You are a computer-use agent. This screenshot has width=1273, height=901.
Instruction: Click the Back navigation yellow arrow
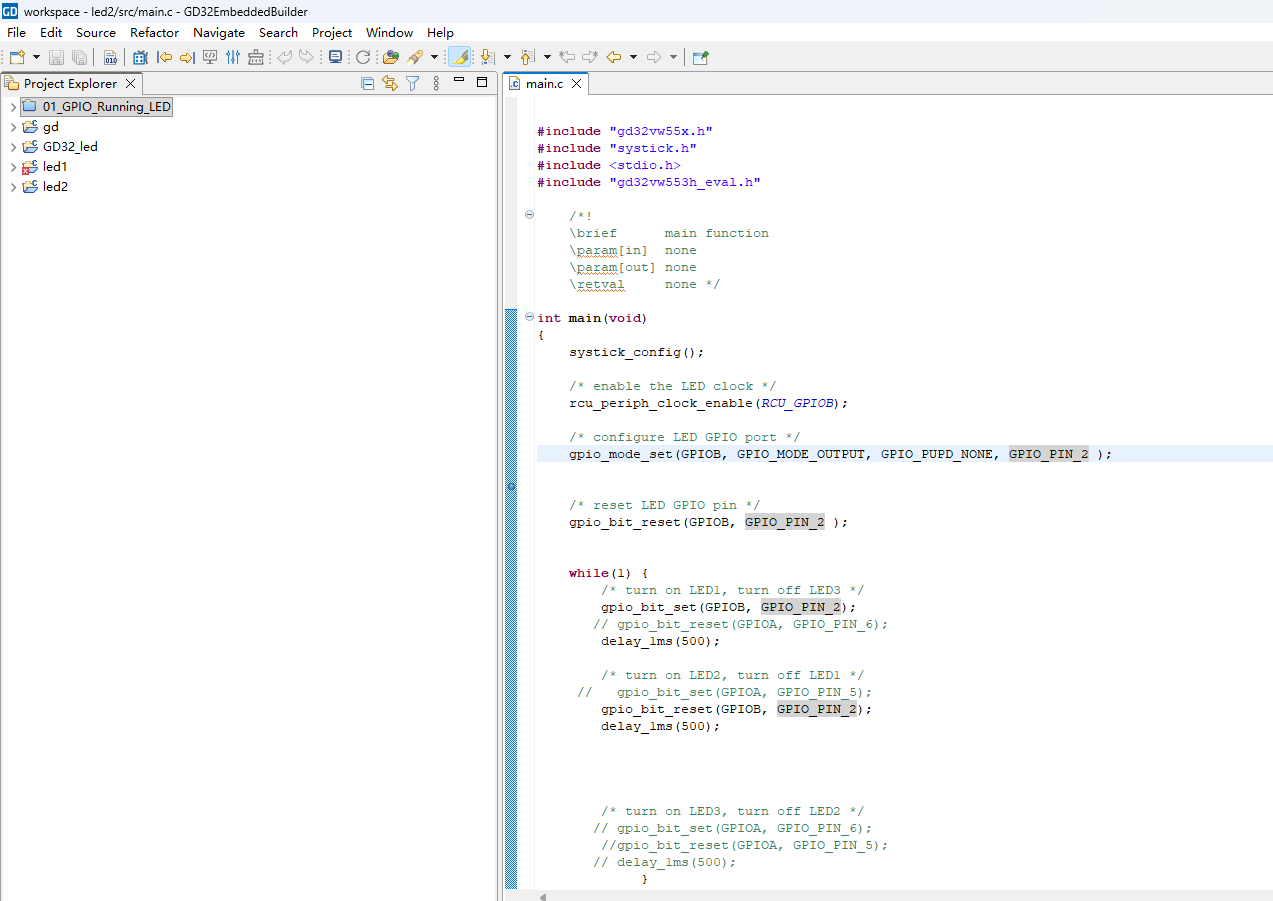614,58
